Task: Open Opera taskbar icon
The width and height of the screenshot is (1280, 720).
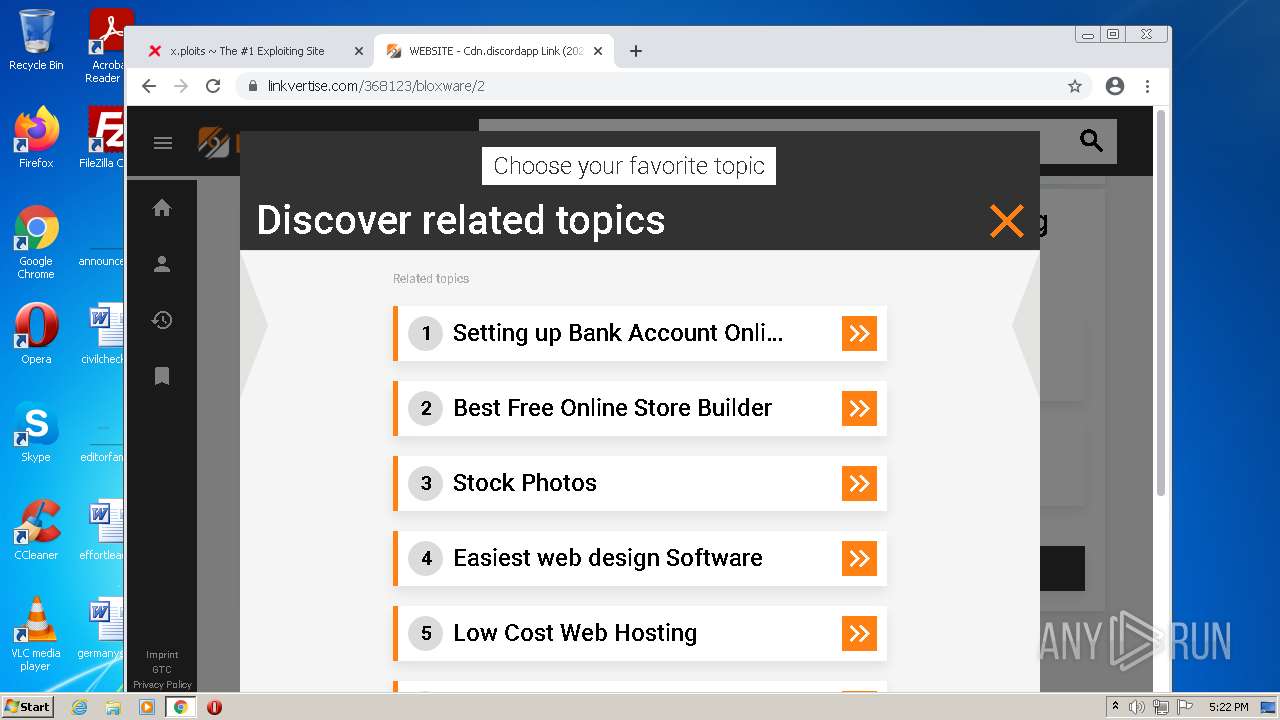Action: 214,707
